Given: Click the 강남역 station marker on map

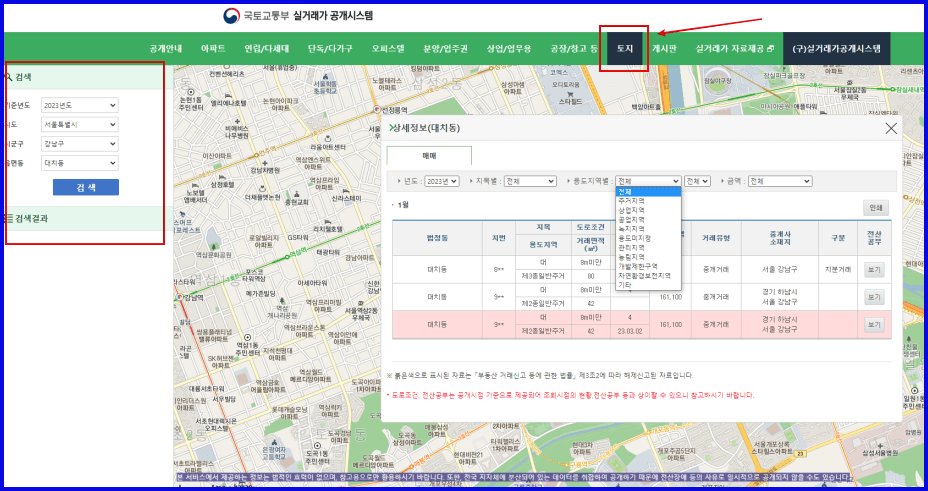Looking at the screenshot, I should [x=179, y=297].
